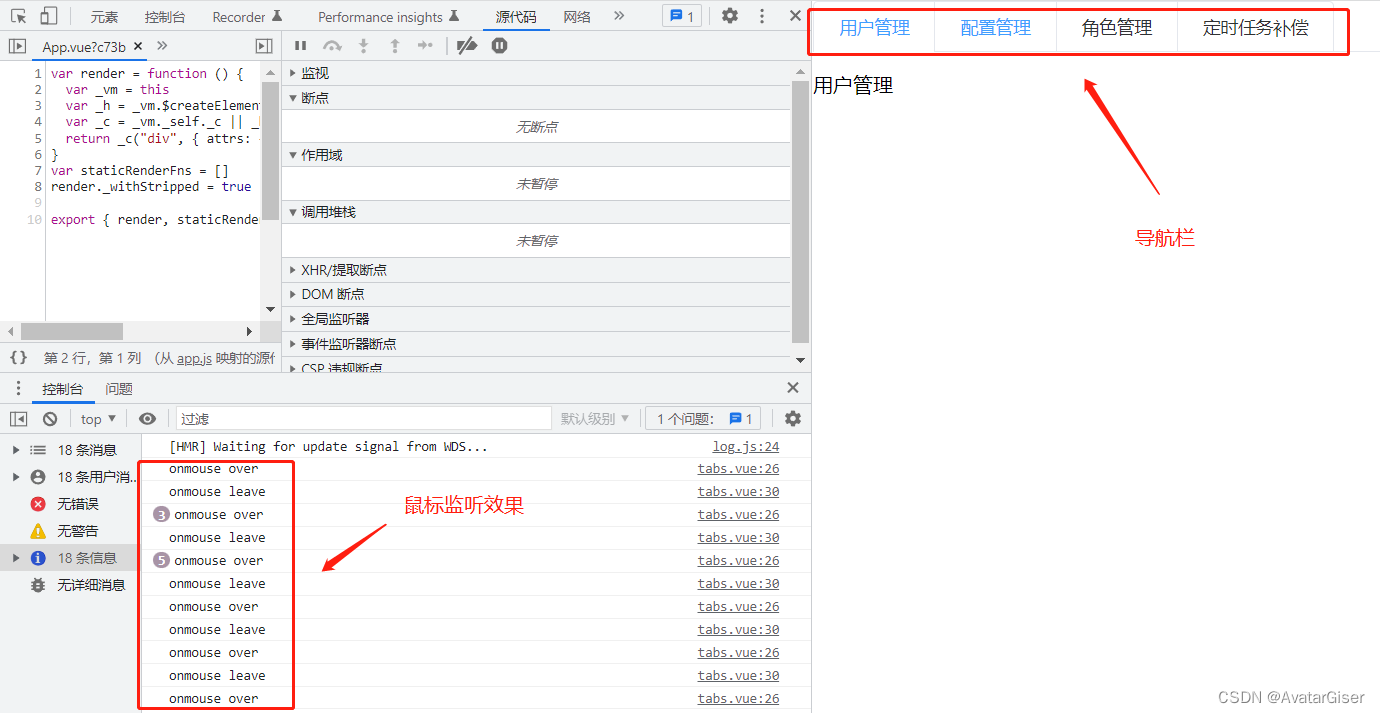
Task: Open the 默认级别 log level dropdown
Action: click(595, 418)
